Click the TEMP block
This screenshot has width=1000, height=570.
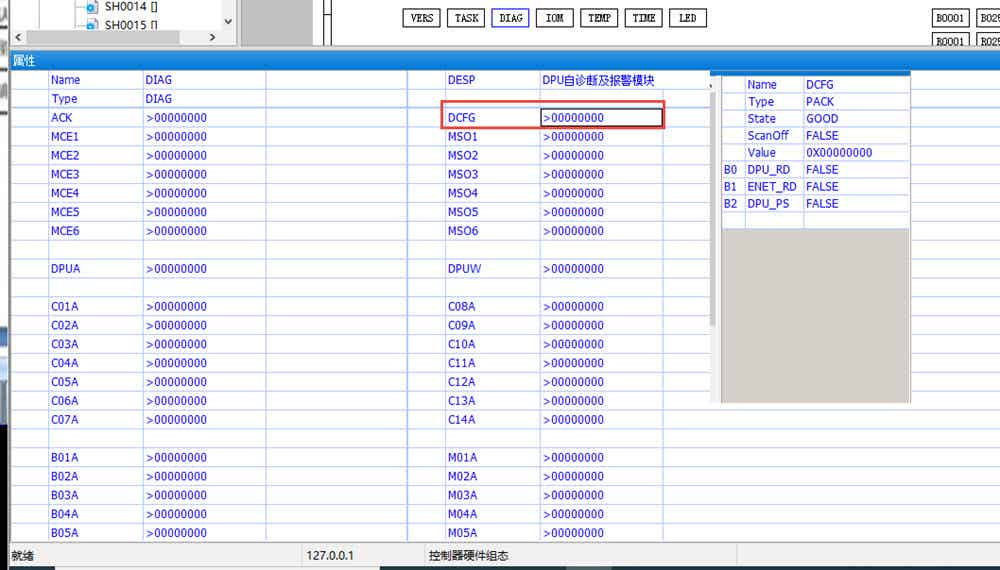(x=599, y=18)
